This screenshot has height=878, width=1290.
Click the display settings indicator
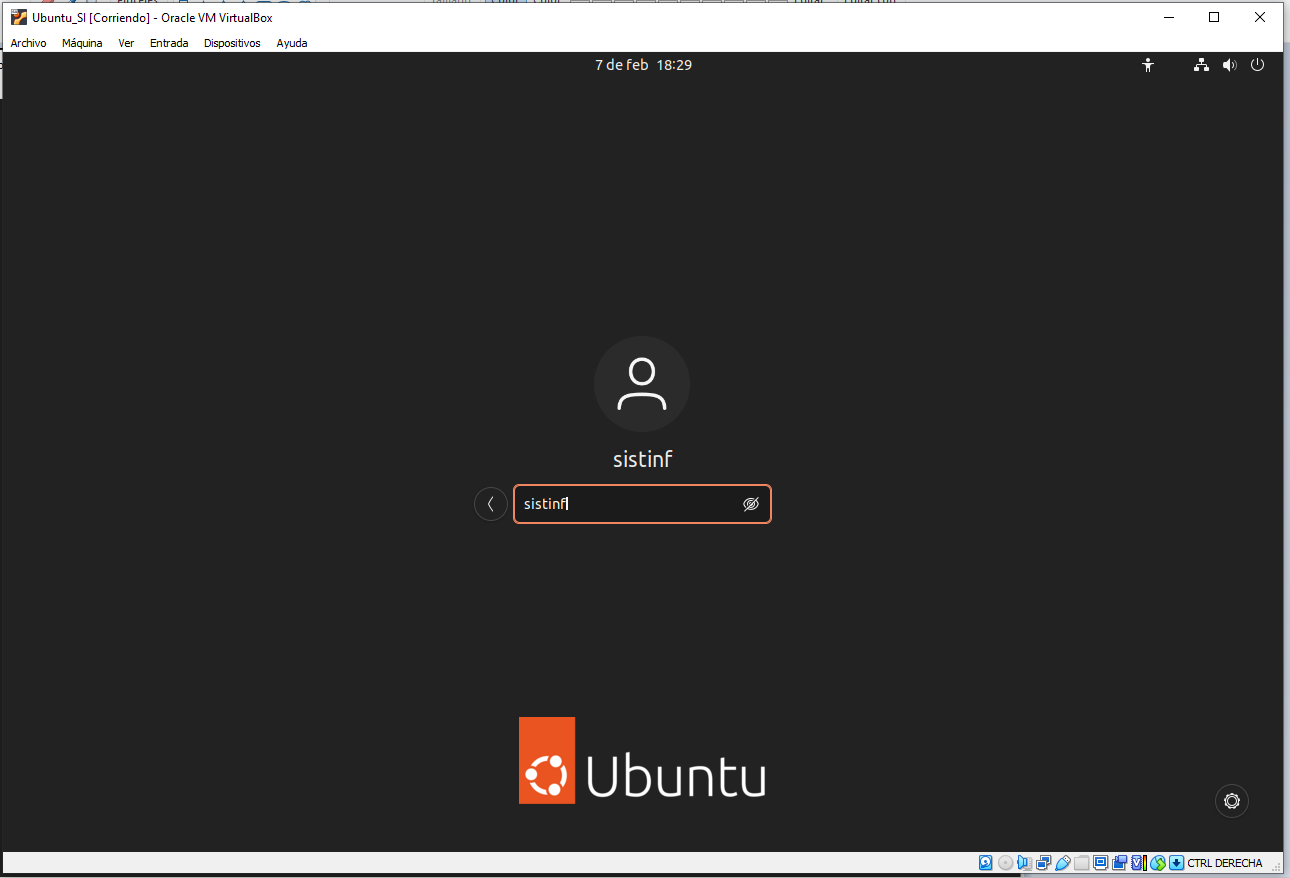point(1100,863)
